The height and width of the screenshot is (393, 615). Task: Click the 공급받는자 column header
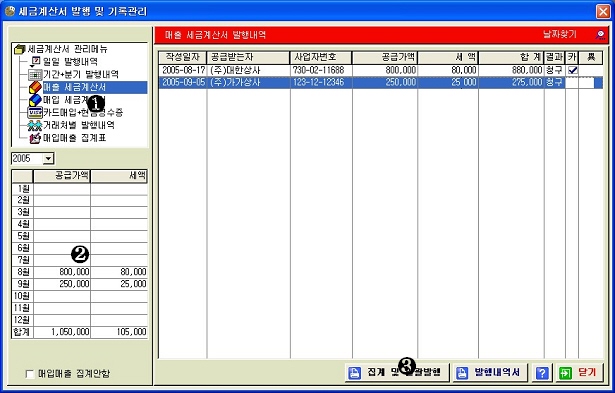click(249, 57)
